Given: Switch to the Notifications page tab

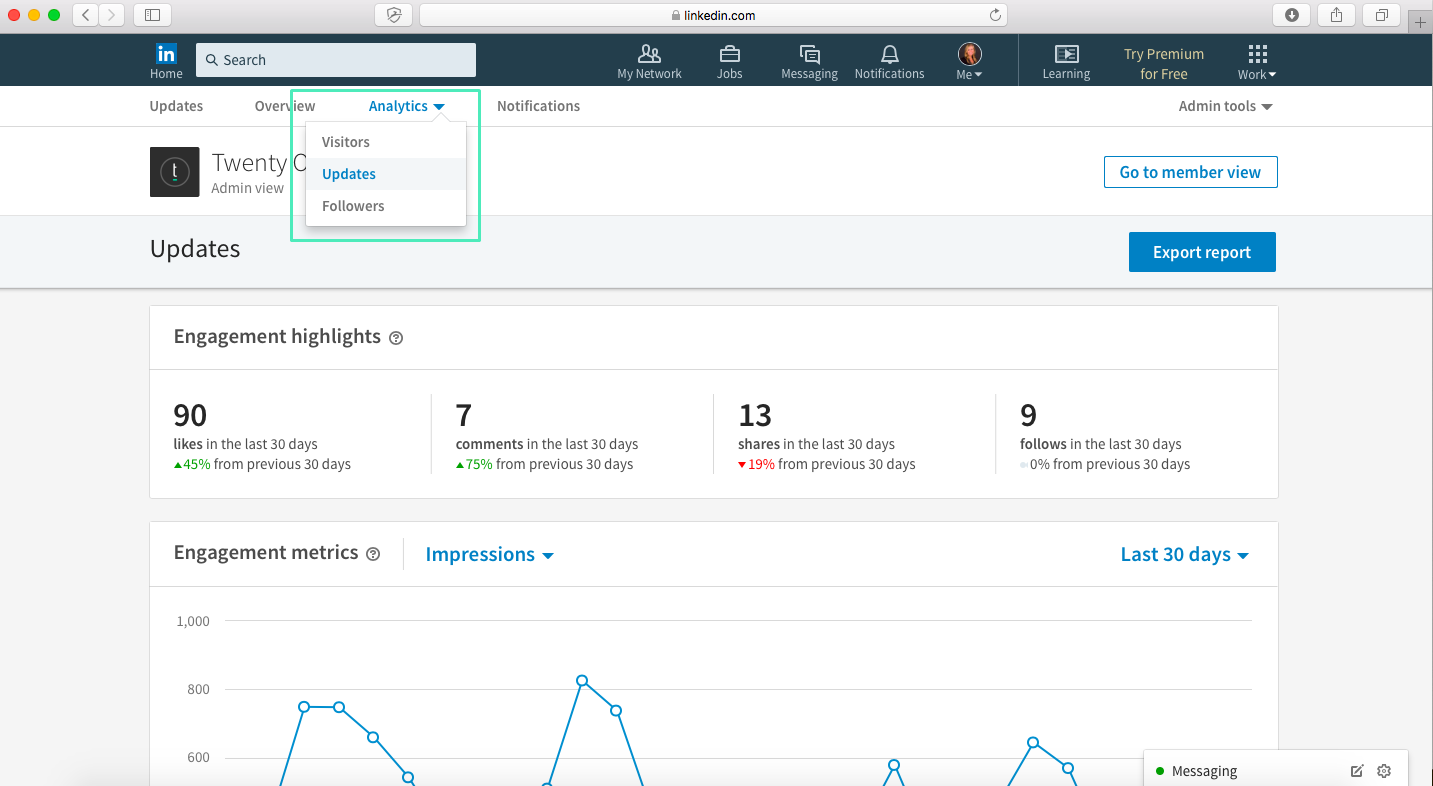Looking at the screenshot, I should tap(538, 106).
